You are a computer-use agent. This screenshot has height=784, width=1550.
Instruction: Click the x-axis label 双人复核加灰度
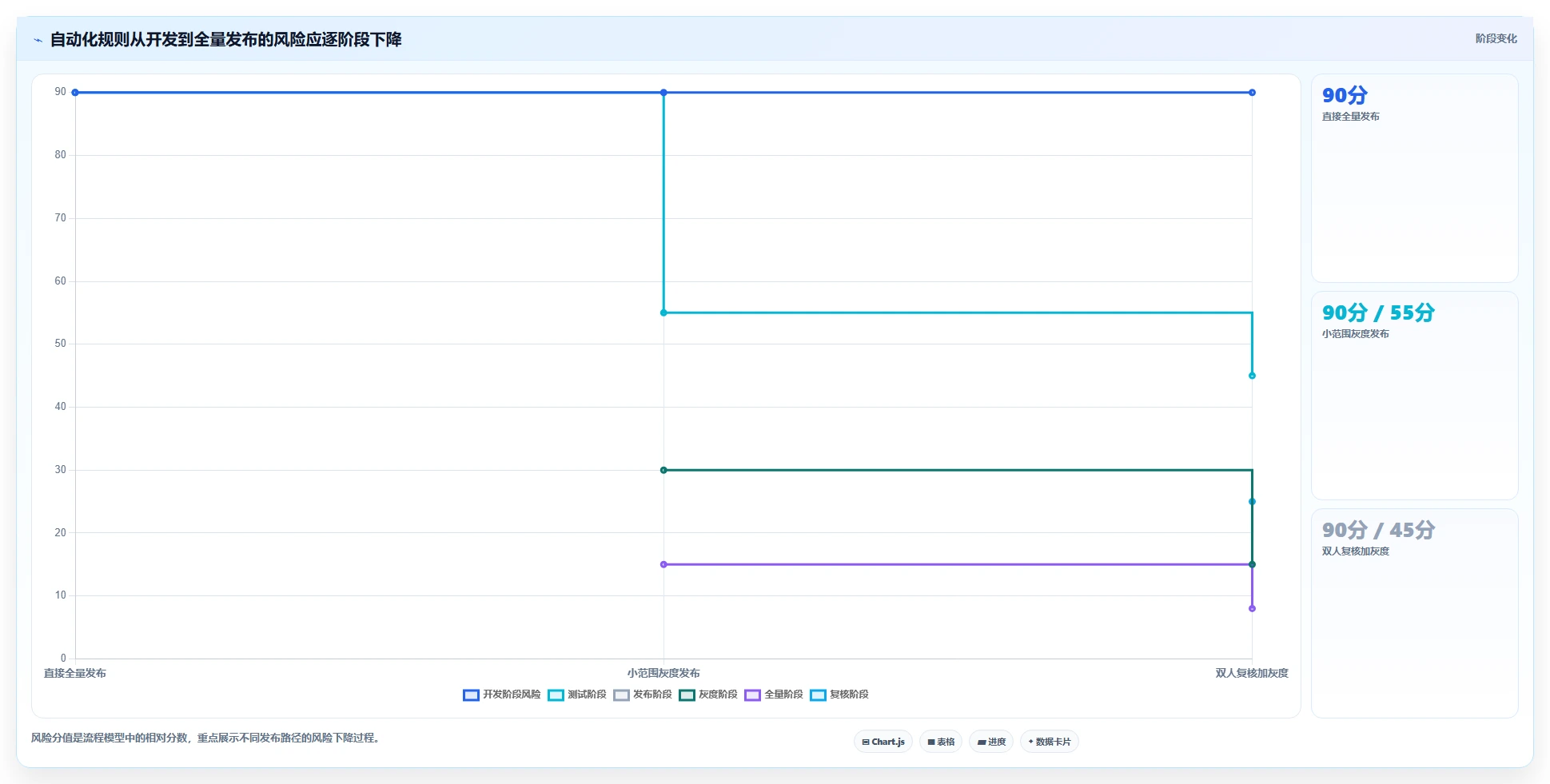point(1252,673)
